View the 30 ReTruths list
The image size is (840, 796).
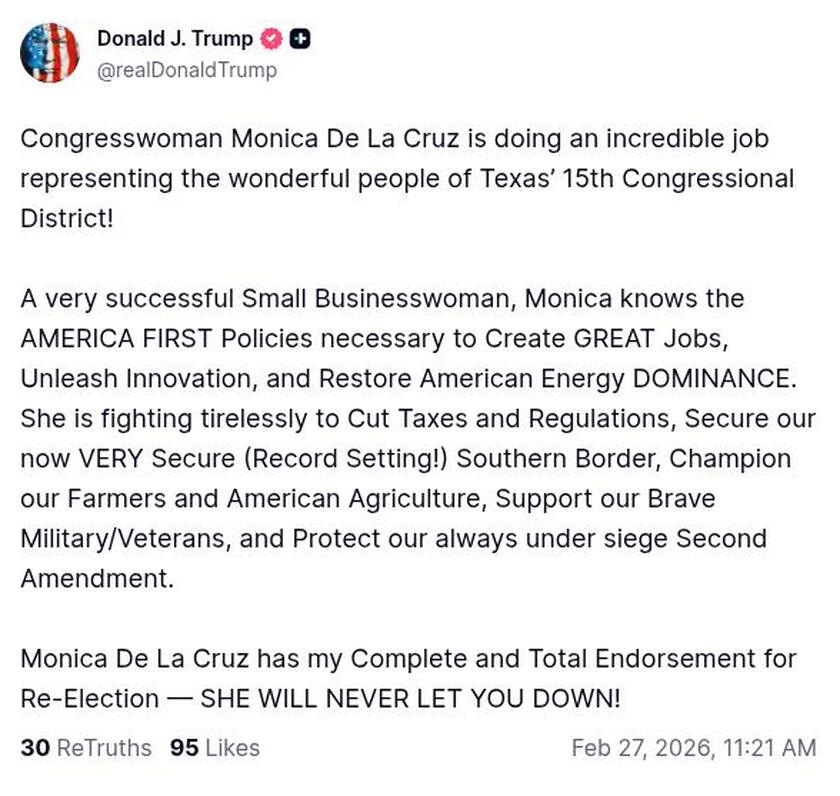point(86,748)
